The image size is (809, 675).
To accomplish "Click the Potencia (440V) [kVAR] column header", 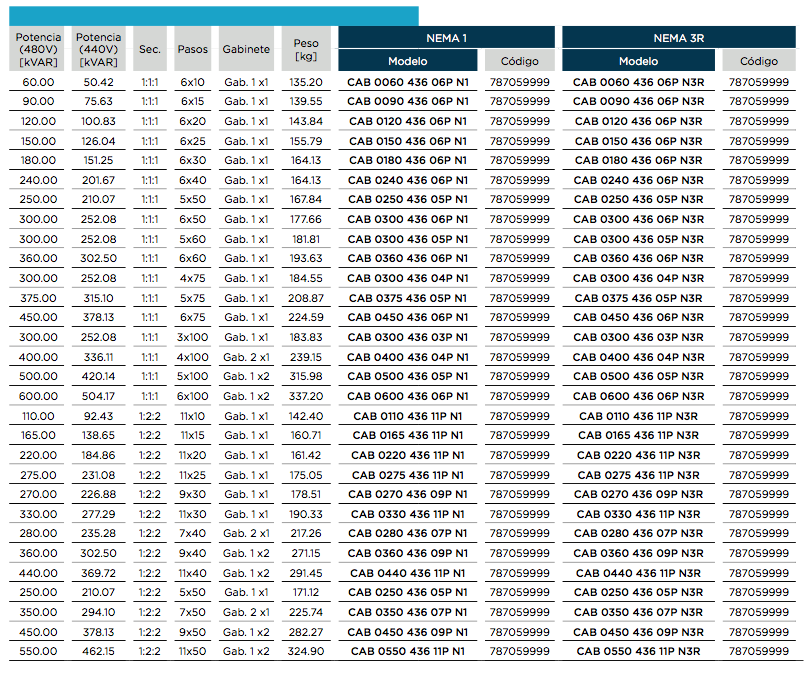I will tap(99, 49).
